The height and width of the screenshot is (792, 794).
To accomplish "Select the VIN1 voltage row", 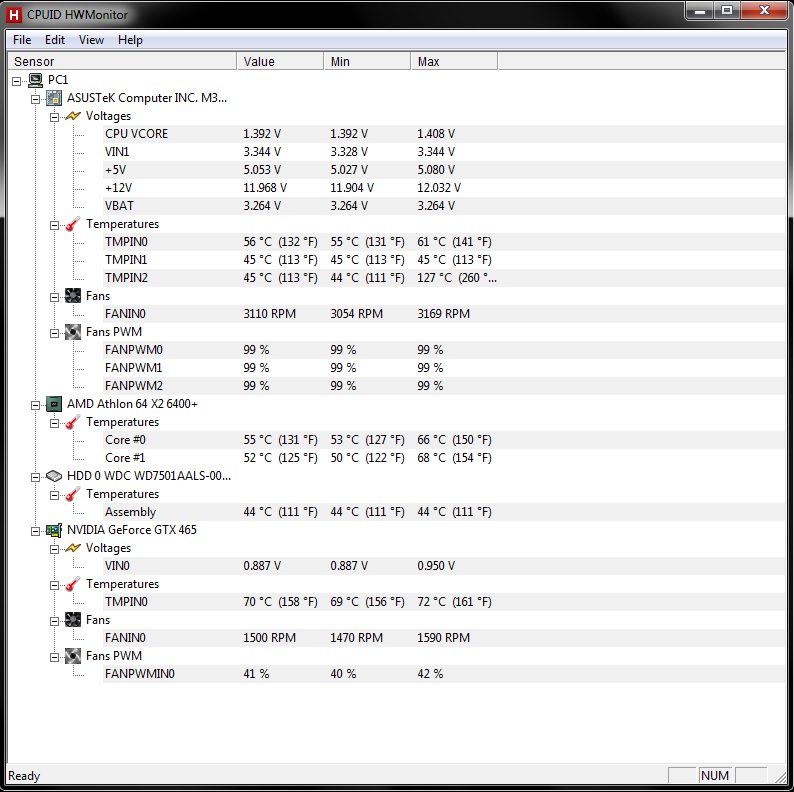I will coord(444,152).
